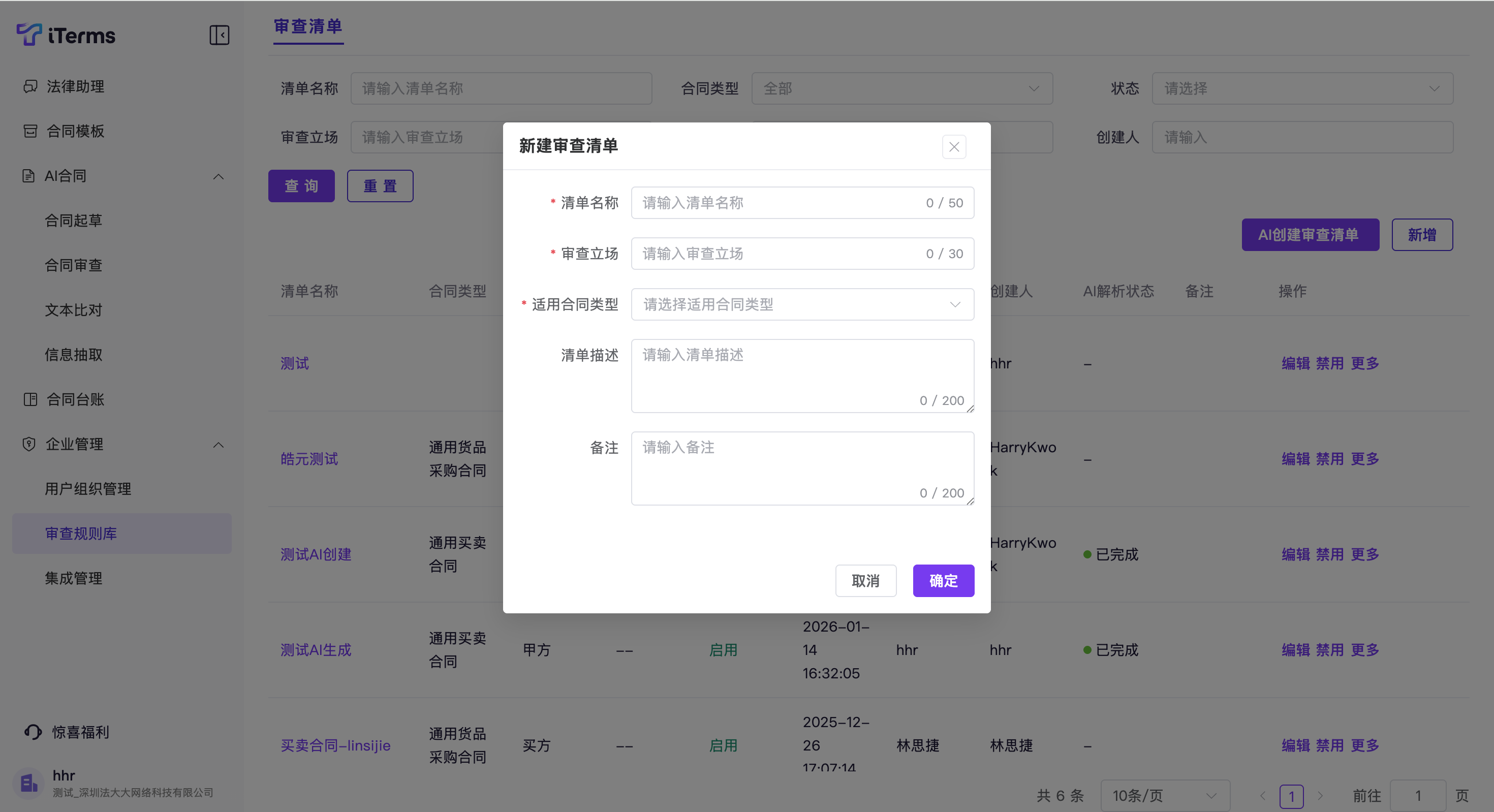Close the 新建审查清单 dialog with the X icon
Viewport: 1494px width, 812px height.
954,147
